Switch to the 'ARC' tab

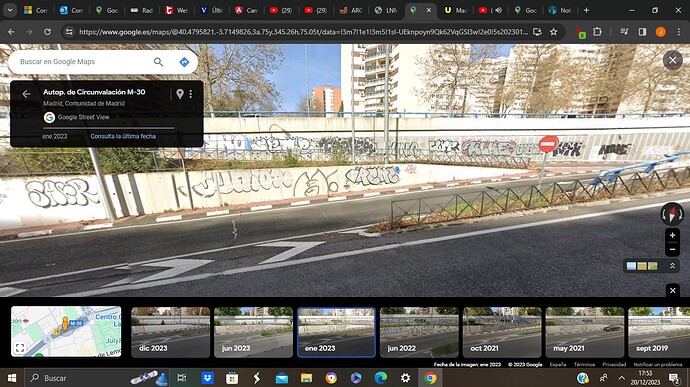click(351, 10)
